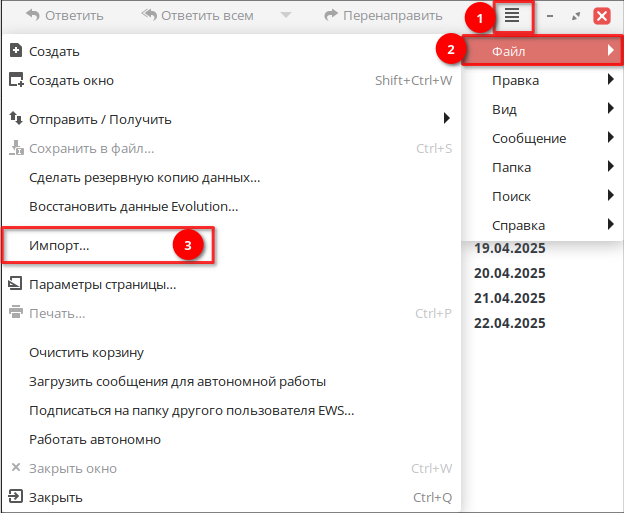Open the Файл menu
This screenshot has width=624, height=513.
tap(542, 51)
